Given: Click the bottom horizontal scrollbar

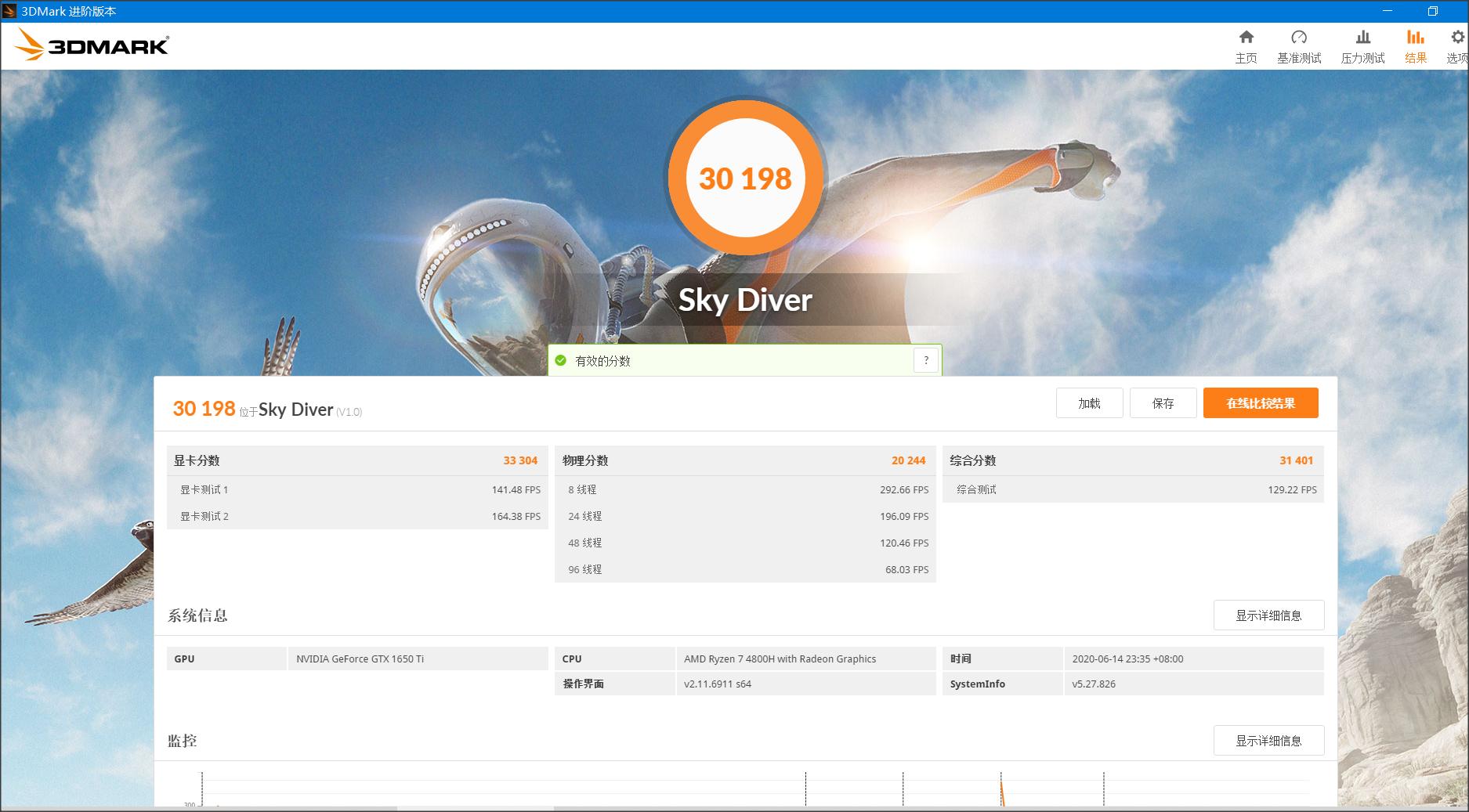Looking at the screenshot, I should (x=475, y=809).
